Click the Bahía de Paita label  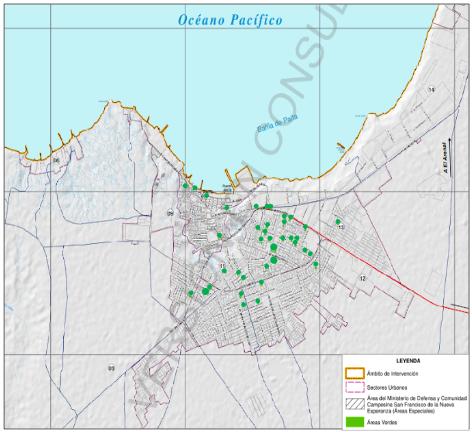click(277, 124)
